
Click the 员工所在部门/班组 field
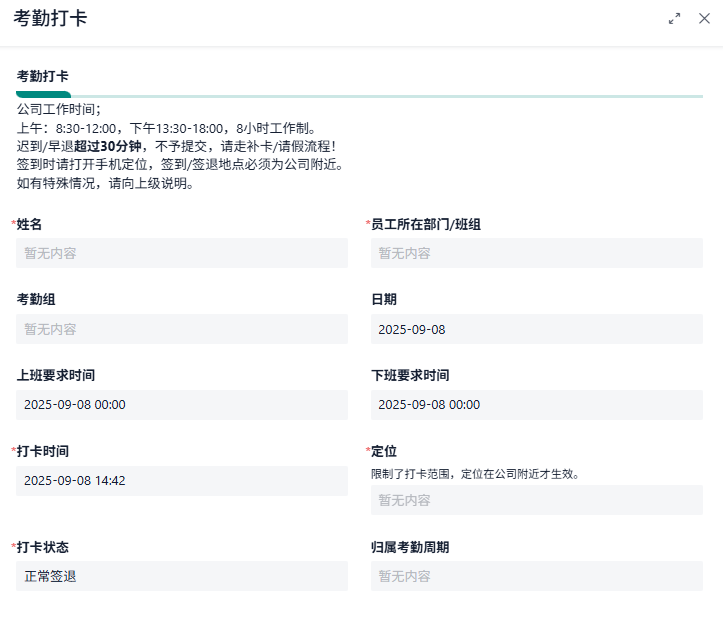pyautogui.click(x=537, y=253)
